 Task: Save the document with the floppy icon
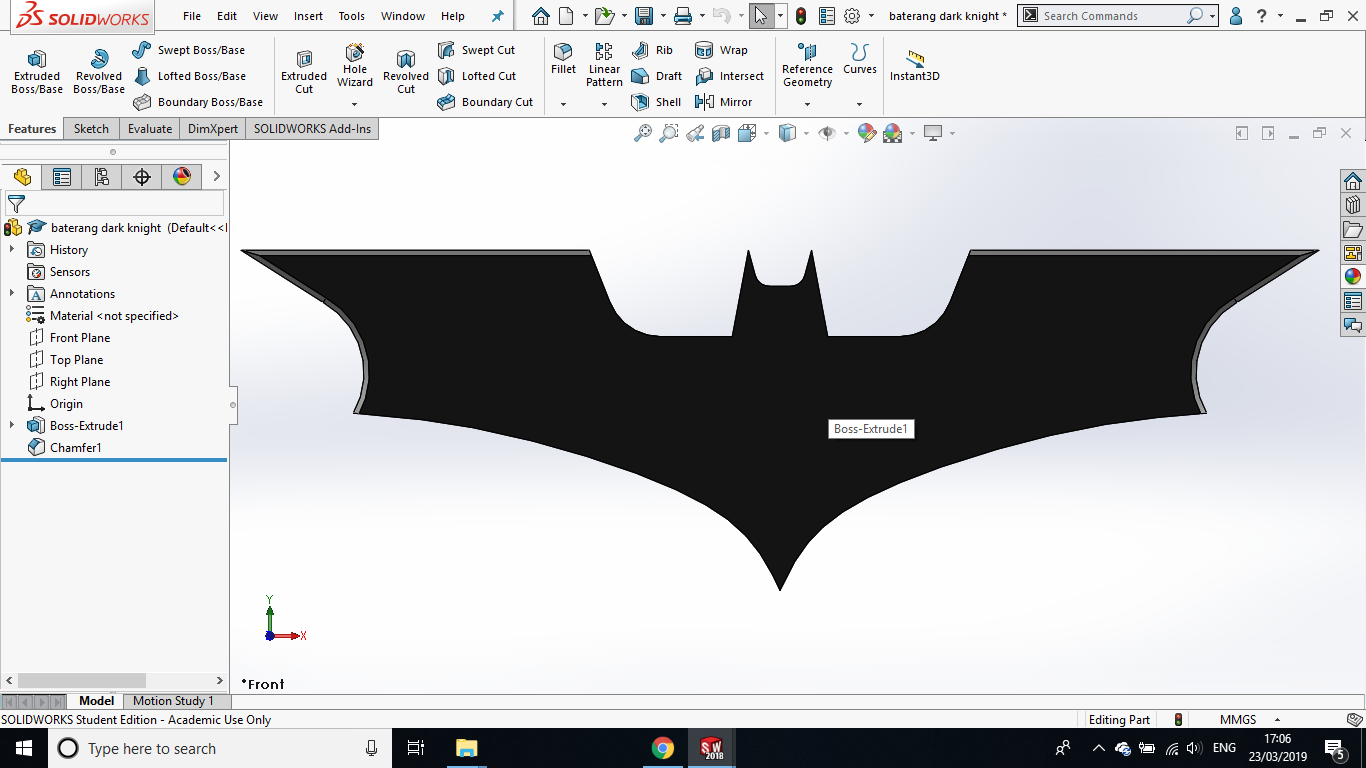(644, 16)
